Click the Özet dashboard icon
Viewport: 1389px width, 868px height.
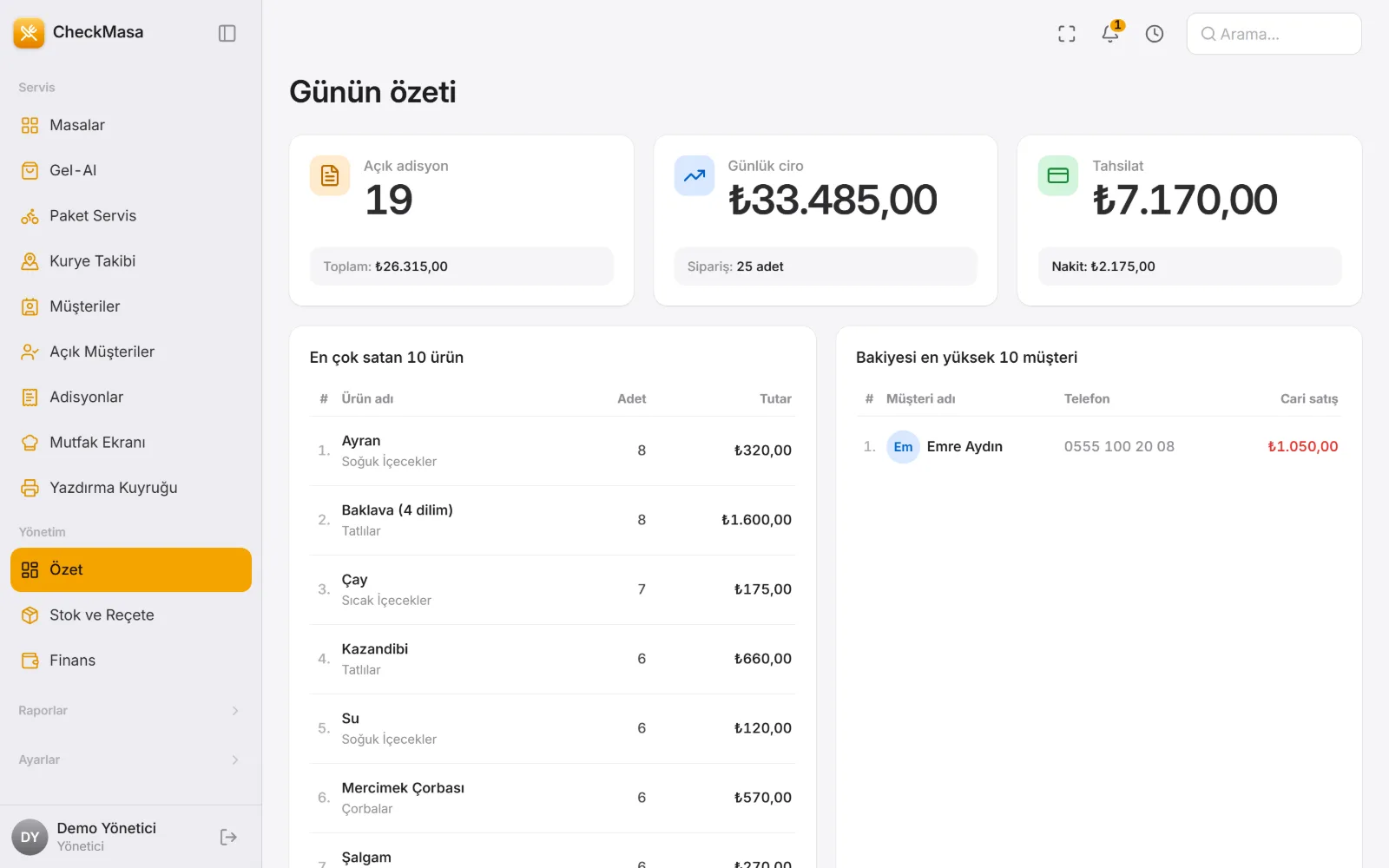pos(30,569)
